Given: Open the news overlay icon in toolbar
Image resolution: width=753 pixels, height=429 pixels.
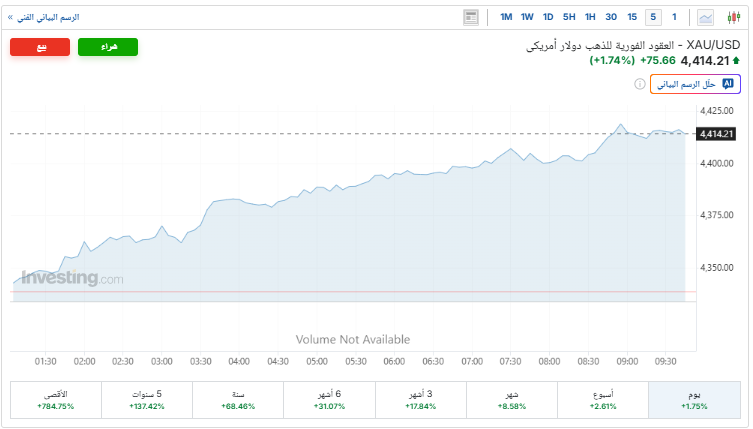Looking at the screenshot, I should (x=471, y=17).
